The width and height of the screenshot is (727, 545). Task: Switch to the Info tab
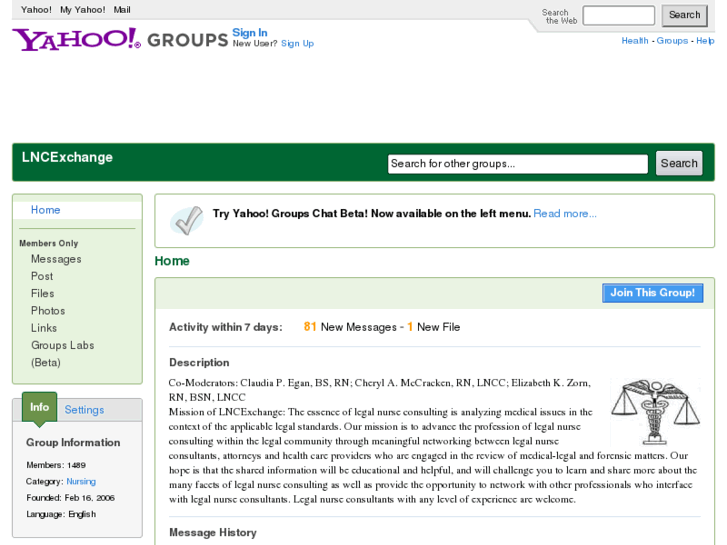point(39,407)
